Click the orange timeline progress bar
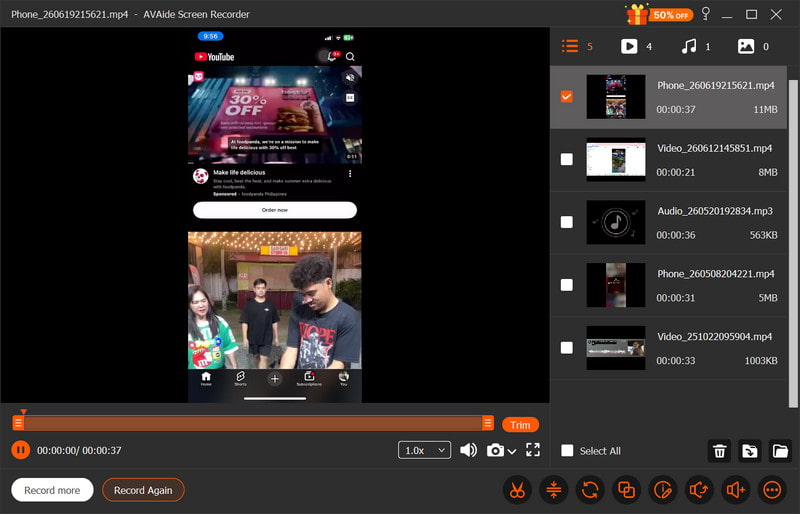Screen dimensions: 800x514 (253, 423)
